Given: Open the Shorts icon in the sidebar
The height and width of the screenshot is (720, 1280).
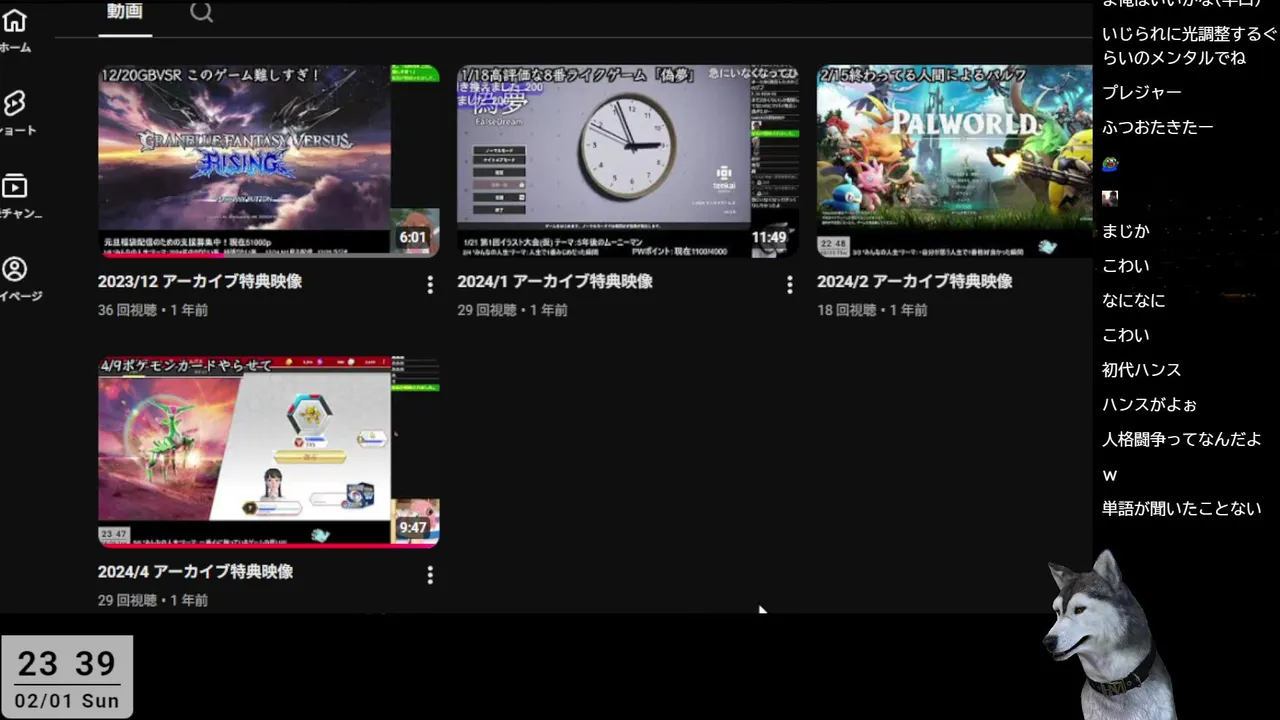Looking at the screenshot, I should point(15,103).
